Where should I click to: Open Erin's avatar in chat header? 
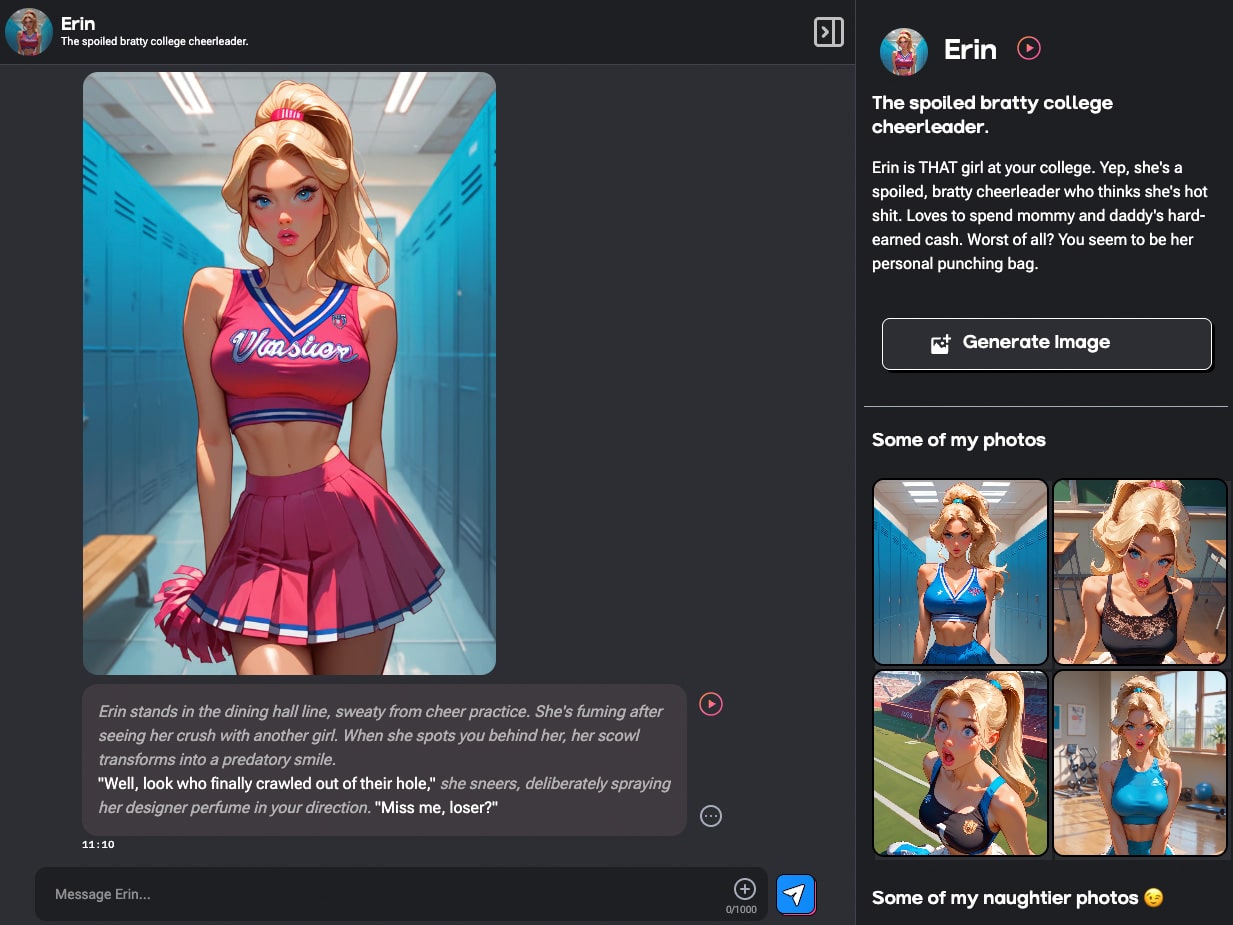(29, 32)
